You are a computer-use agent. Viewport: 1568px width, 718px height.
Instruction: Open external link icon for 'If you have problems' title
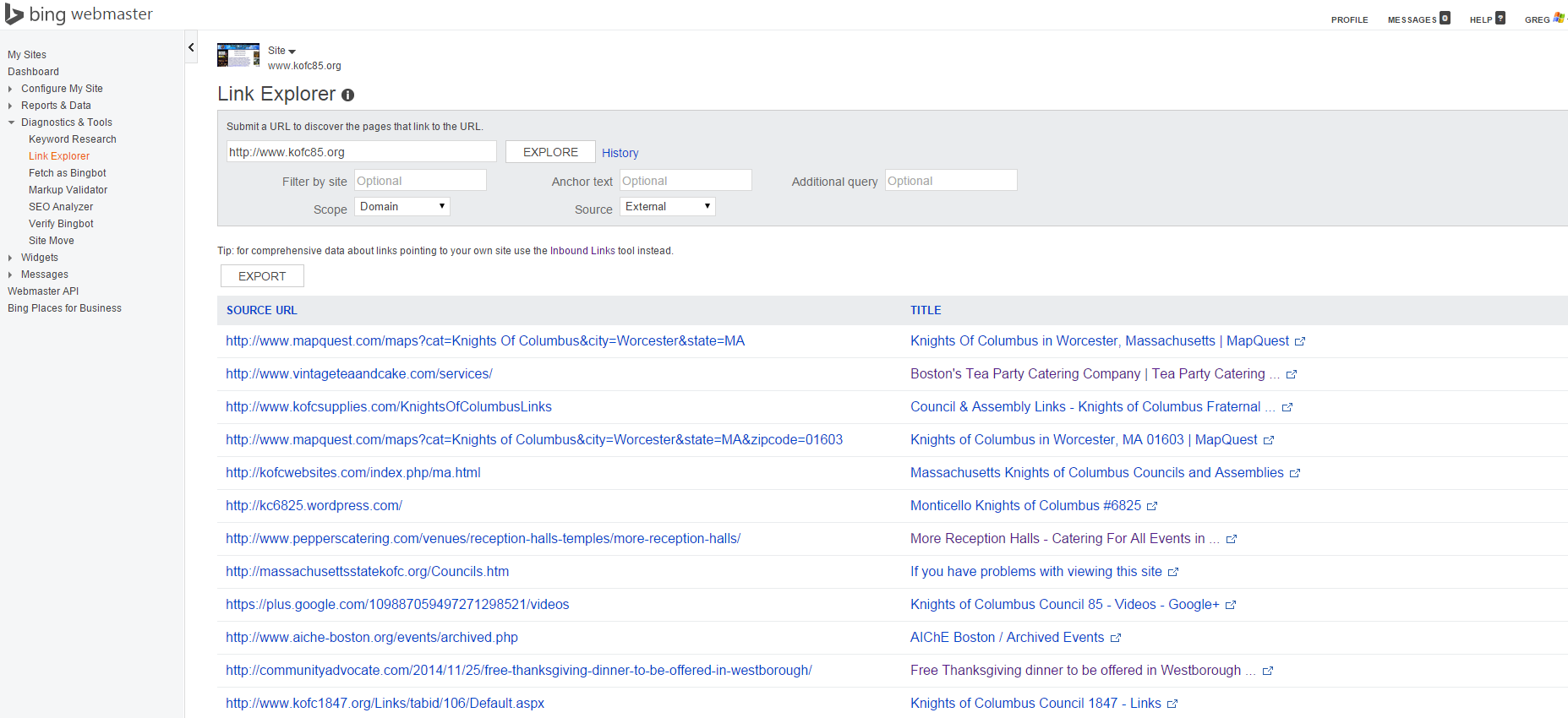[x=1173, y=573]
